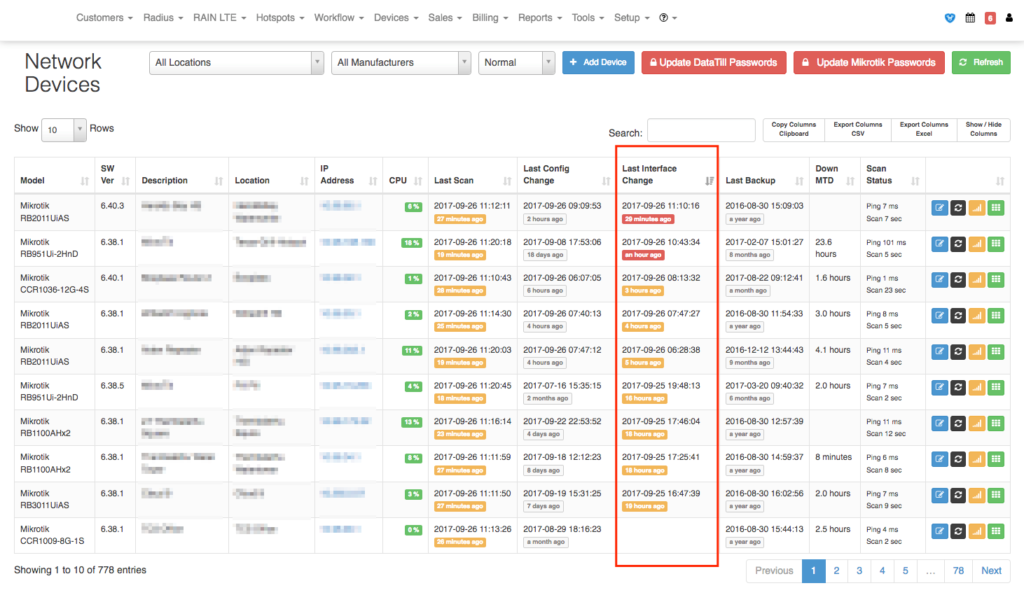The width and height of the screenshot is (1024, 602).
Task: Edit the first Mikrotik RB2011UiAS device (SW 6.40.3)
Action: (x=939, y=208)
